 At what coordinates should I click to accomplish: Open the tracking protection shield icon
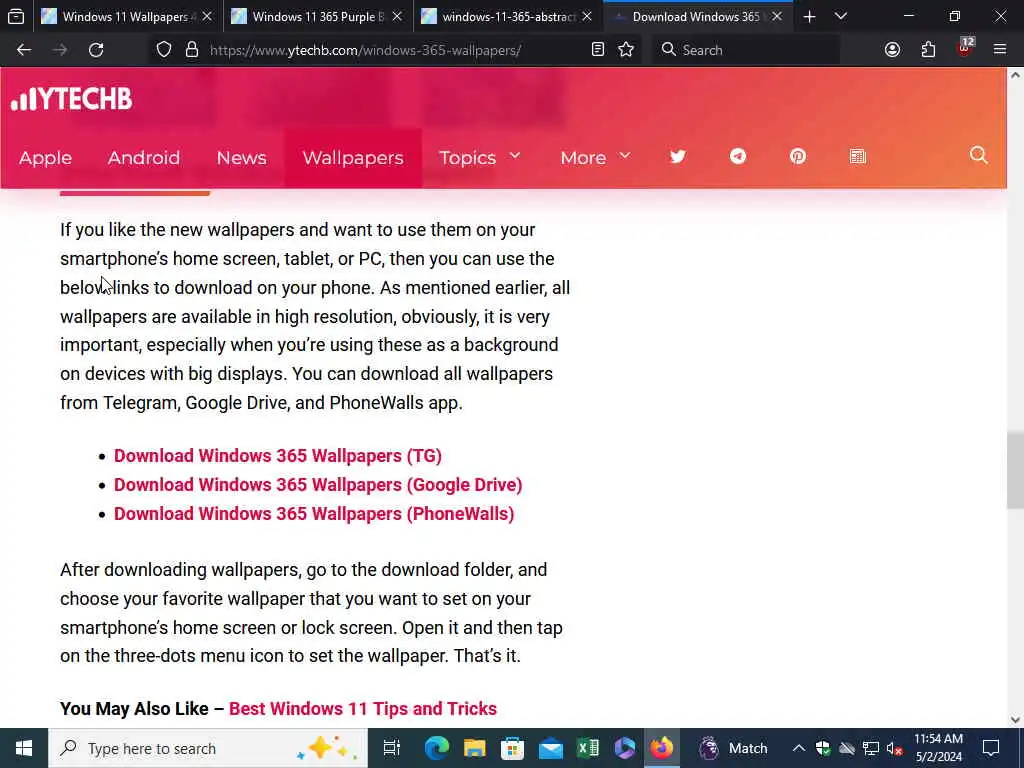coord(164,50)
